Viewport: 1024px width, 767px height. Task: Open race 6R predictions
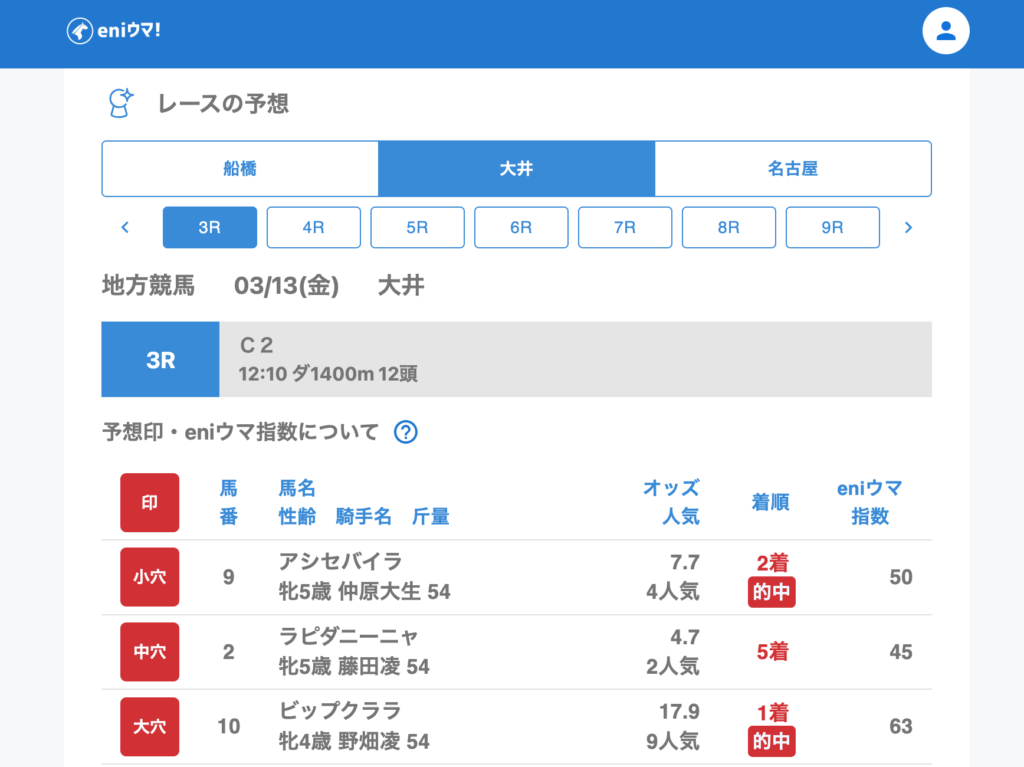(521, 227)
